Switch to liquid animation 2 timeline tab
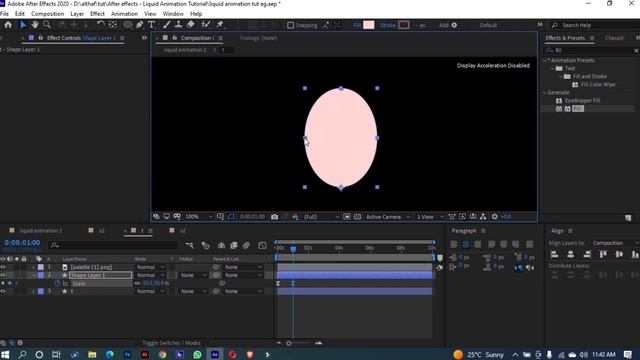The width and height of the screenshot is (640, 360). 41,231
